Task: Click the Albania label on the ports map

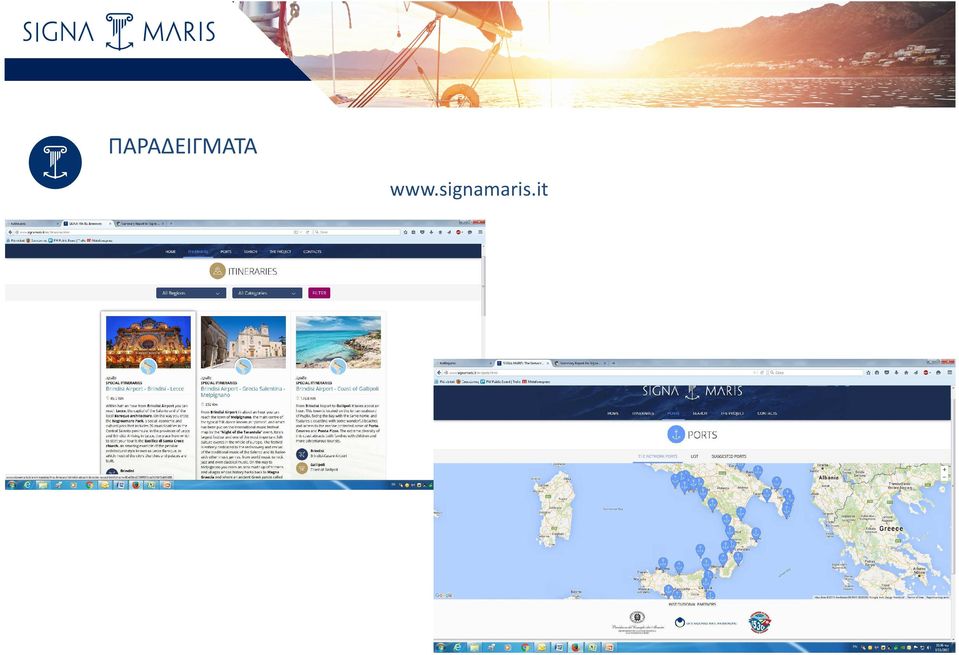Action: (x=829, y=477)
